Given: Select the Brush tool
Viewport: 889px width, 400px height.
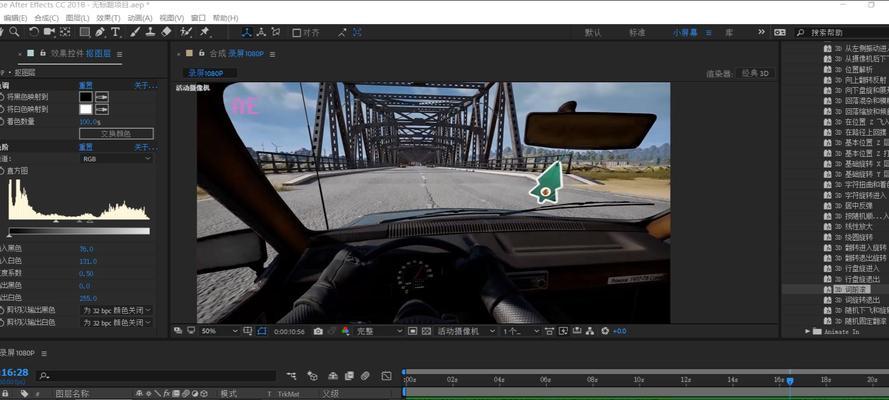Looking at the screenshot, I should [135, 32].
